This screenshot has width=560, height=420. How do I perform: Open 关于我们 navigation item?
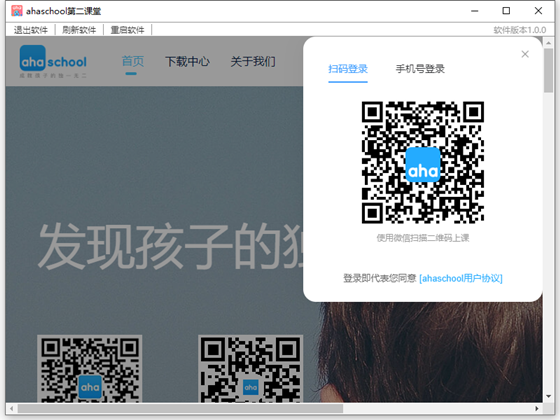click(253, 61)
